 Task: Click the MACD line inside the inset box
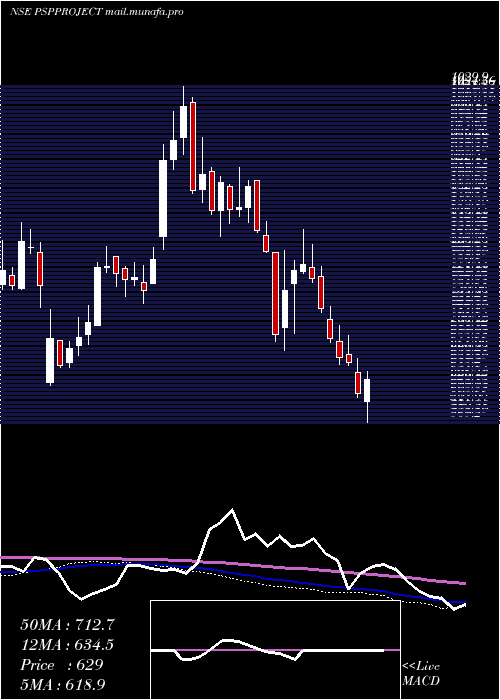(268, 650)
